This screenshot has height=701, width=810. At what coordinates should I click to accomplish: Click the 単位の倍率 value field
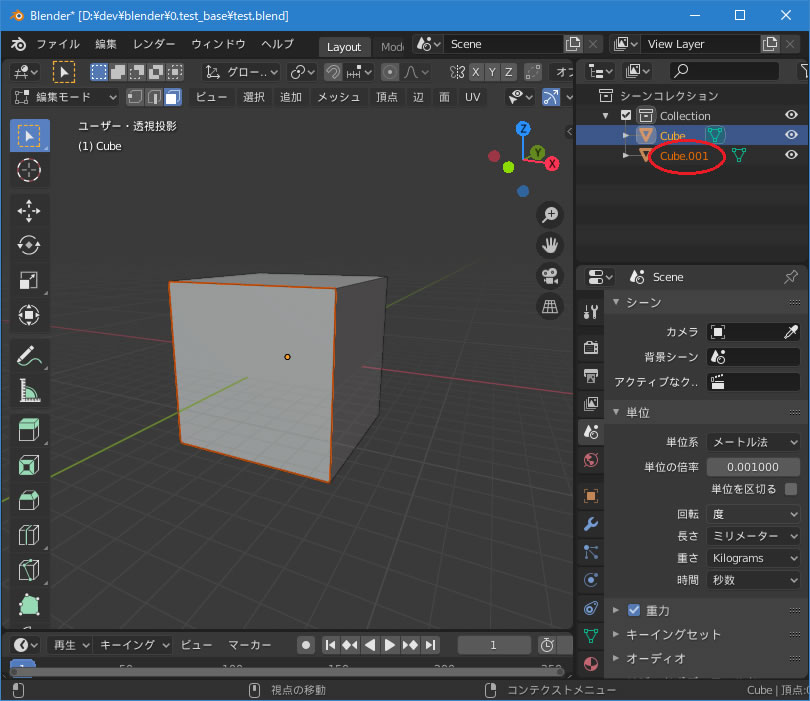pyautogui.click(x=753, y=467)
